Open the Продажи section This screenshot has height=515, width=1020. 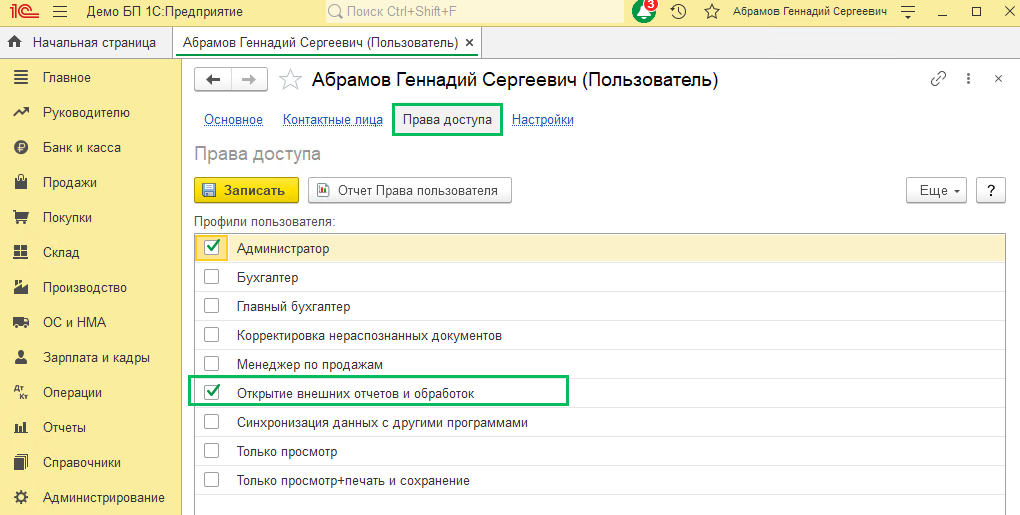tap(70, 183)
